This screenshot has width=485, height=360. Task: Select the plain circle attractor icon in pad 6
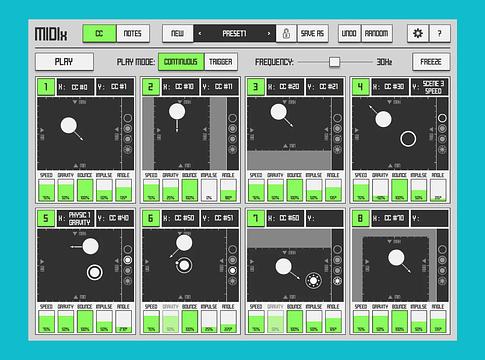(x=233, y=249)
